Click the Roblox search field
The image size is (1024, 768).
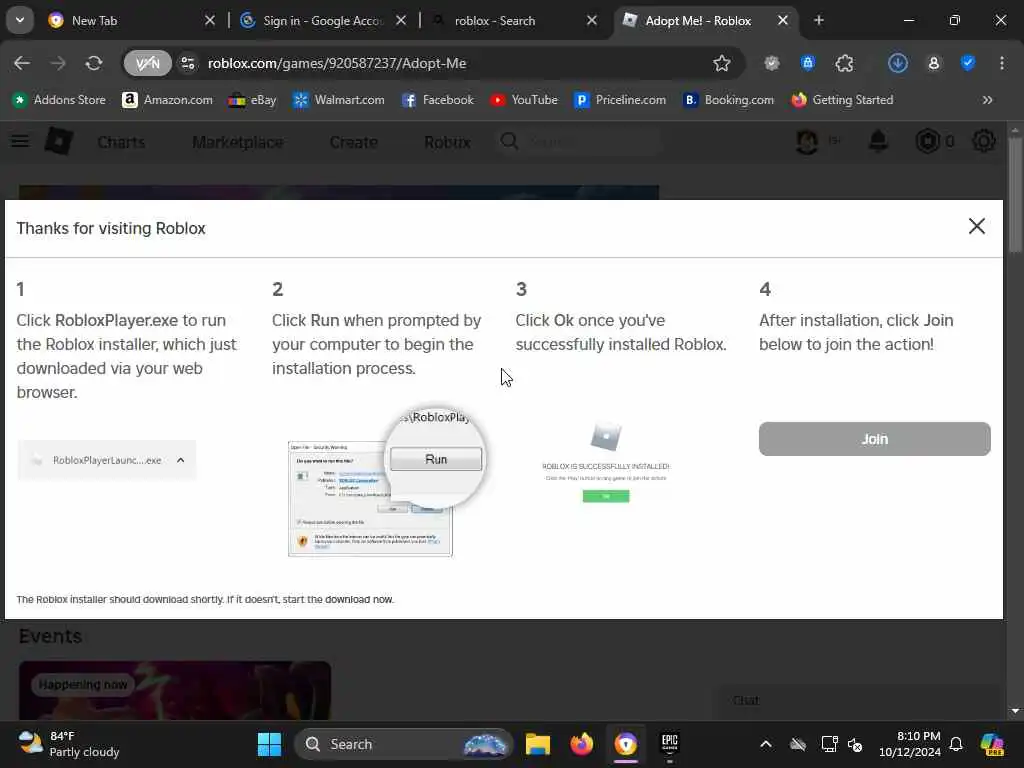[x=581, y=142]
